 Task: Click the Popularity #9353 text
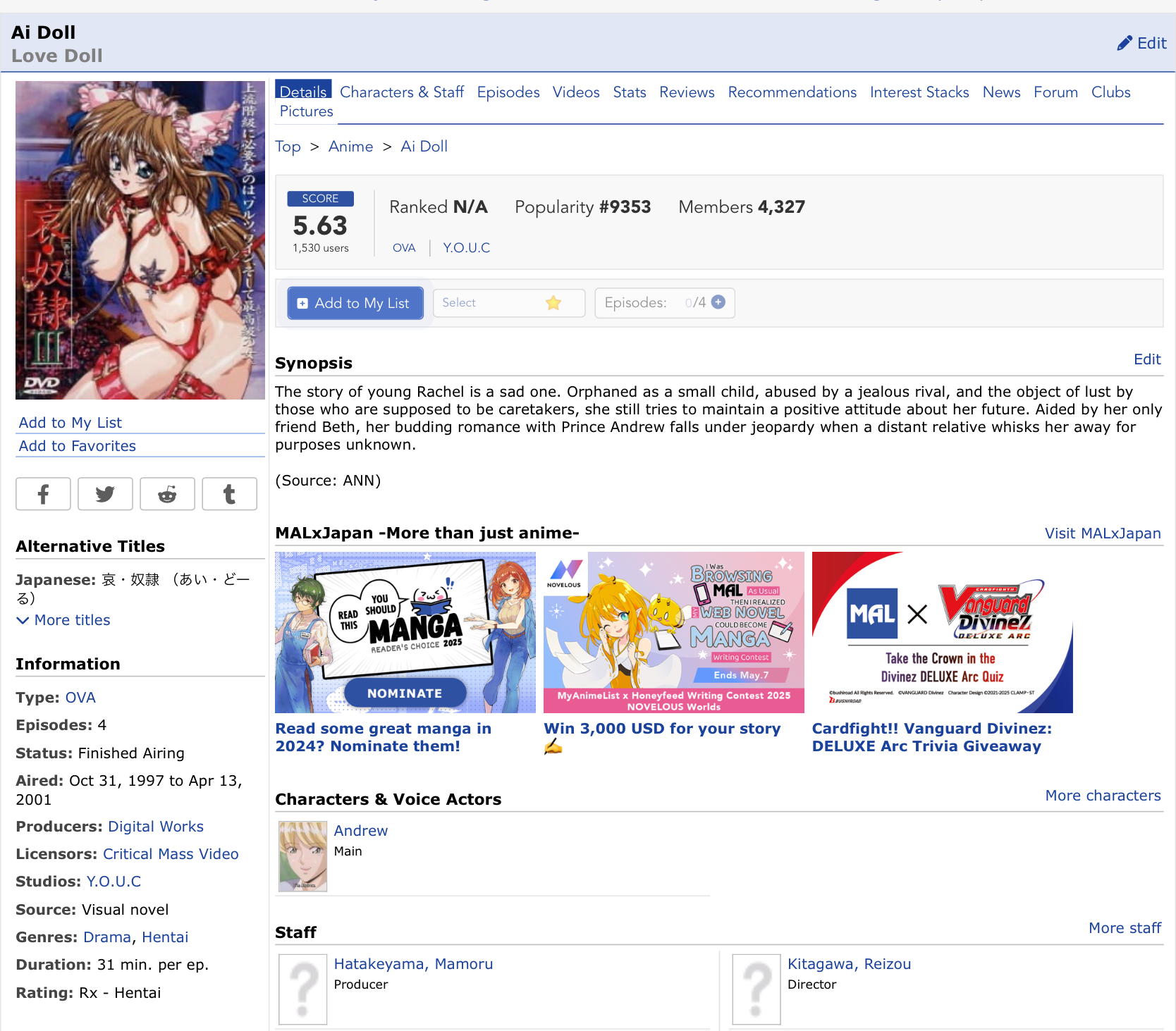pyautogui.click(x=582, y=207)
